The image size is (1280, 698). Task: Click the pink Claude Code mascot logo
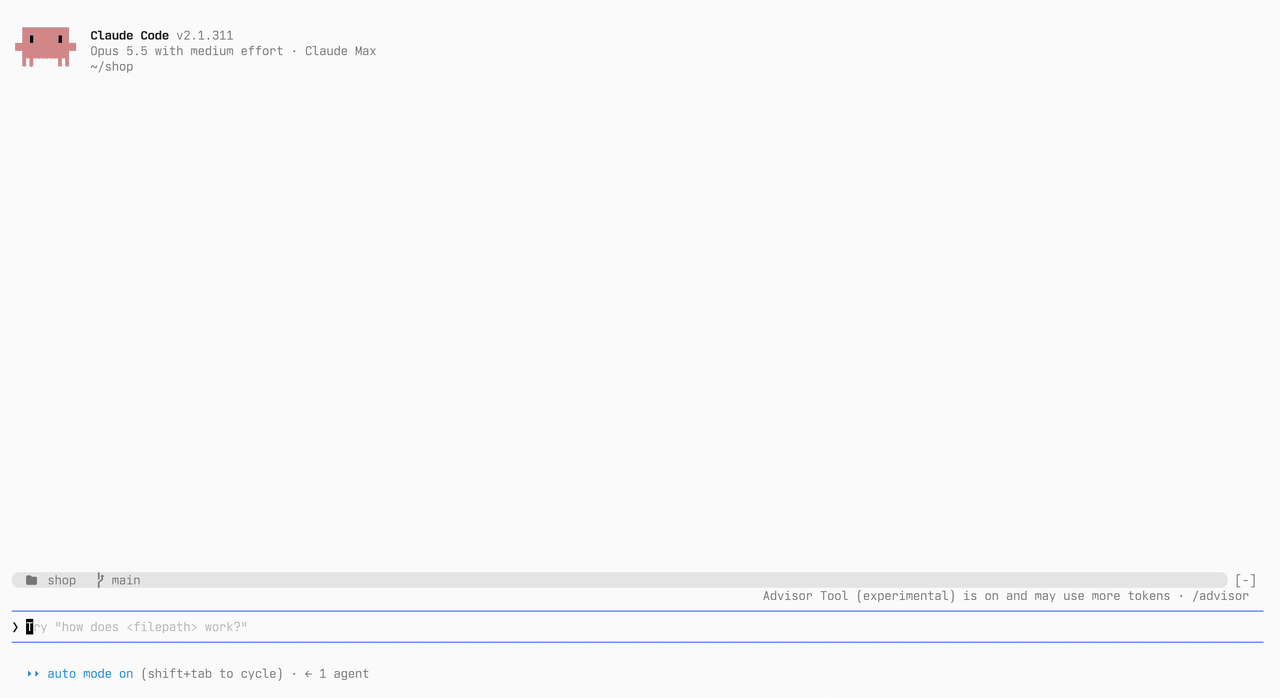coord(45,47)
